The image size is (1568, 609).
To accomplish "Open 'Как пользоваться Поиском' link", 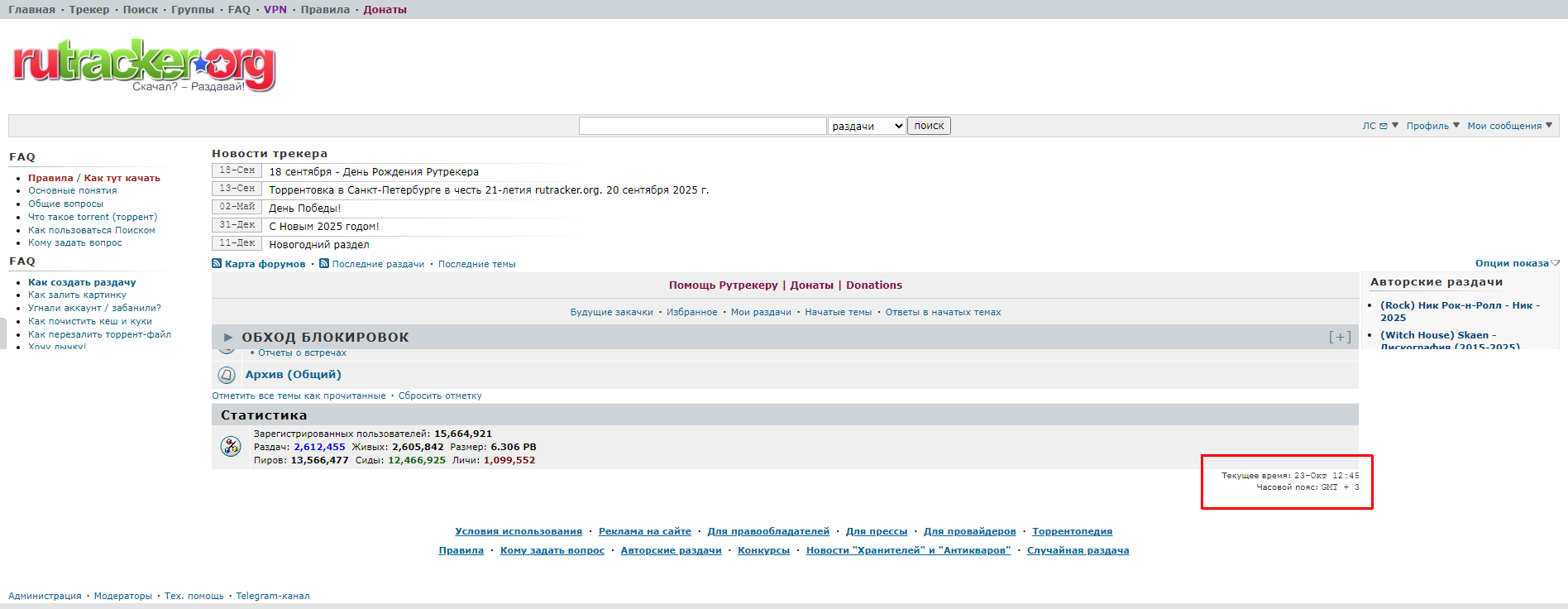I will (x=92, y=230).
